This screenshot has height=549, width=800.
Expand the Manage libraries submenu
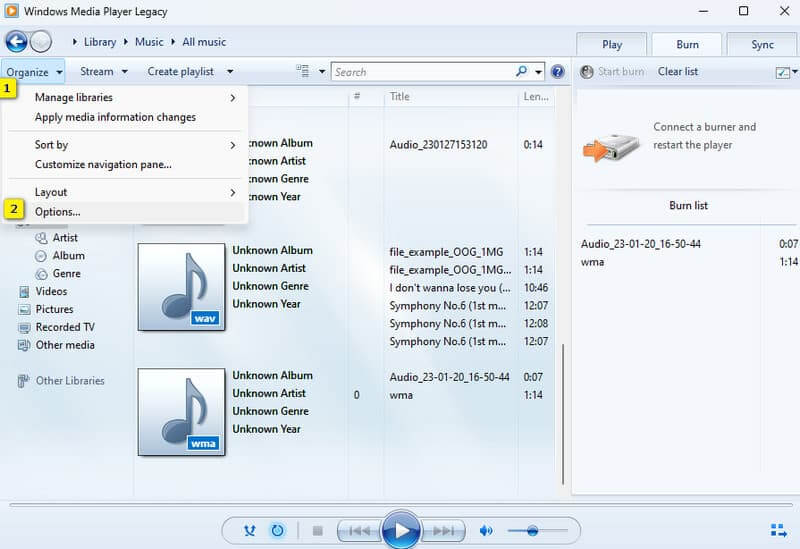coord(233,97)
